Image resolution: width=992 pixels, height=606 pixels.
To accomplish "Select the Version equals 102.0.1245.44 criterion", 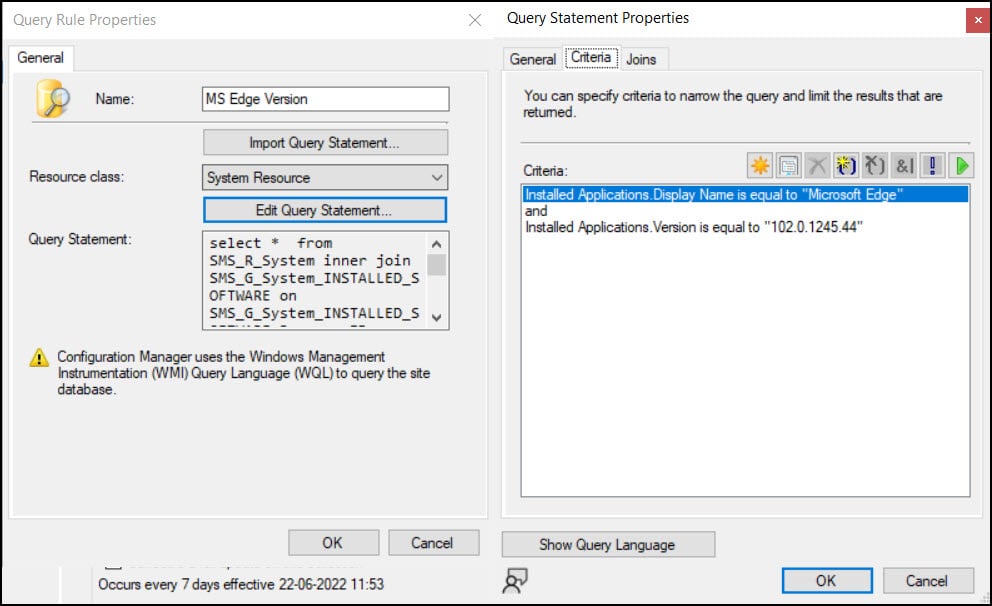I will pyautogui.click(x=694, y=227).
